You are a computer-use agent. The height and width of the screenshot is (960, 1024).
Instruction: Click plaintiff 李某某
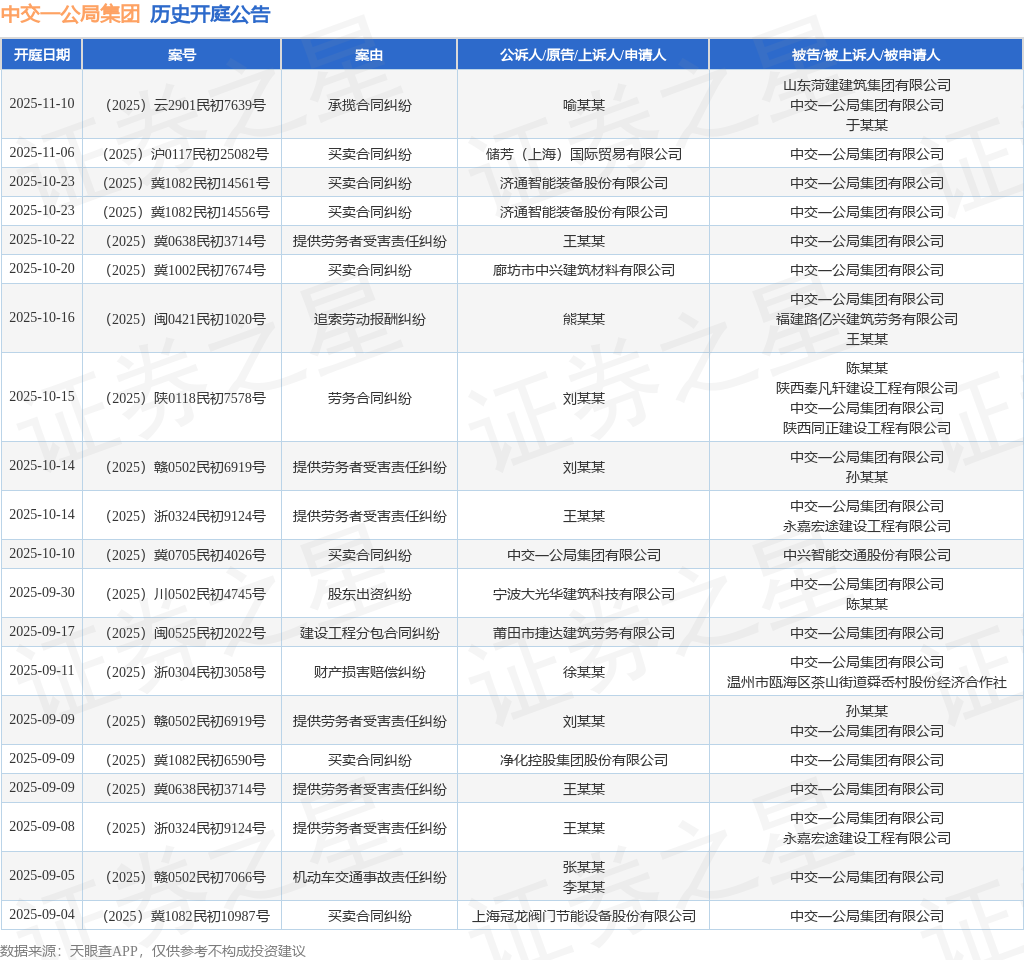584,887
